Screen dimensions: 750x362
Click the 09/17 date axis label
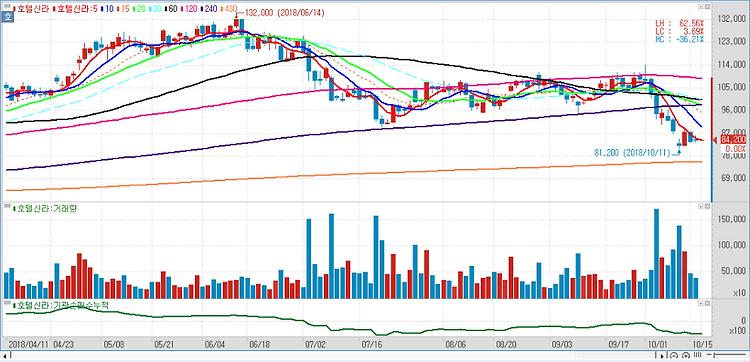pyautogui.click(x=618, y=344)
